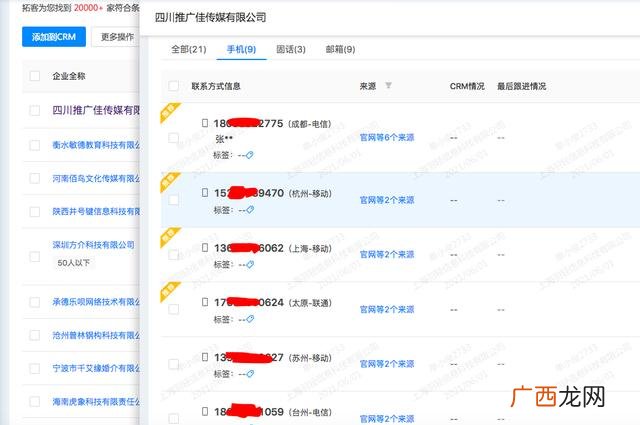
Task: Check the box for 苏州-移动 number row
Action: [x=173, y=364]
